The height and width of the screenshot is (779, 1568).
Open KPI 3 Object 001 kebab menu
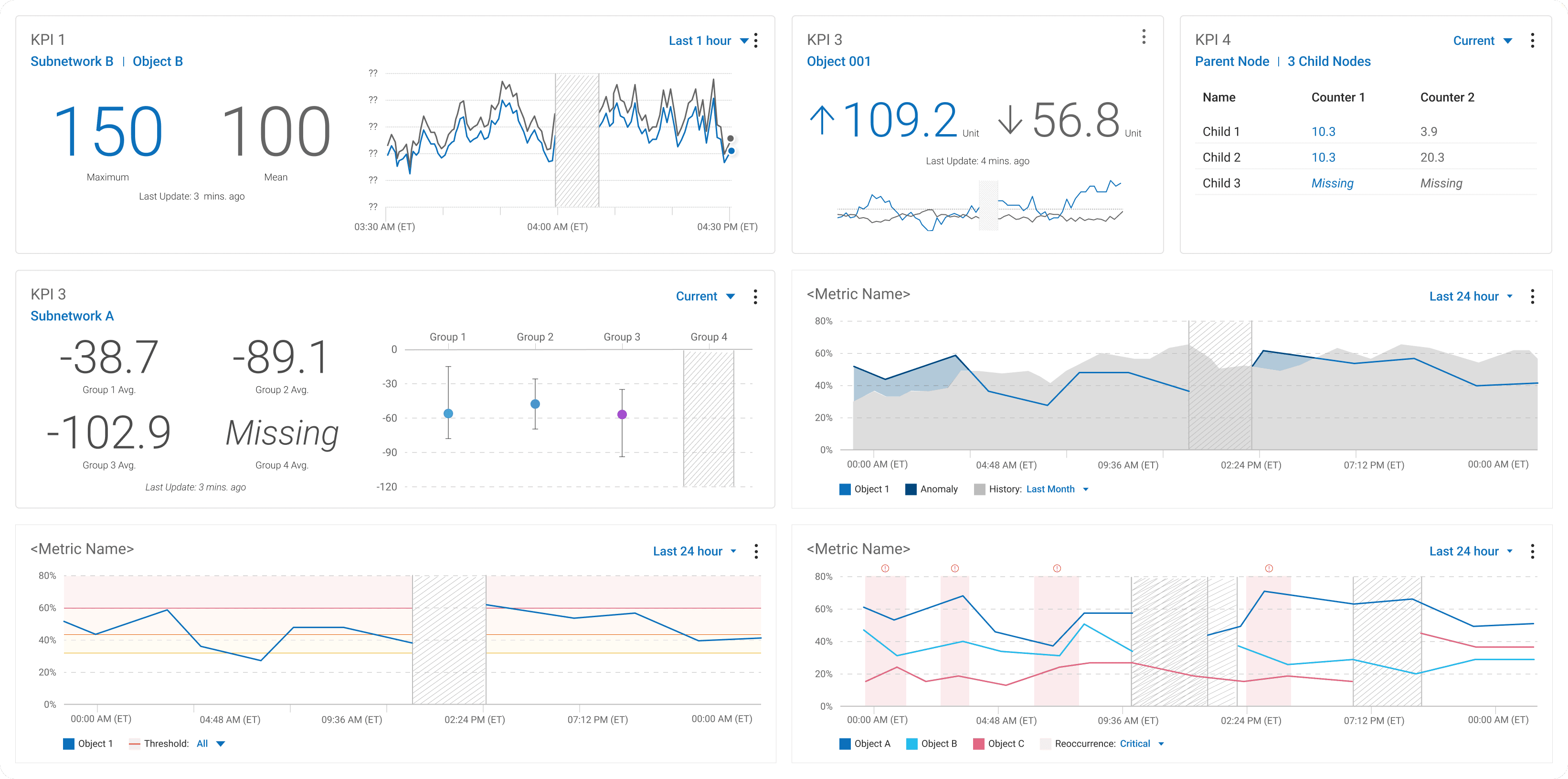click(1144, 37)
